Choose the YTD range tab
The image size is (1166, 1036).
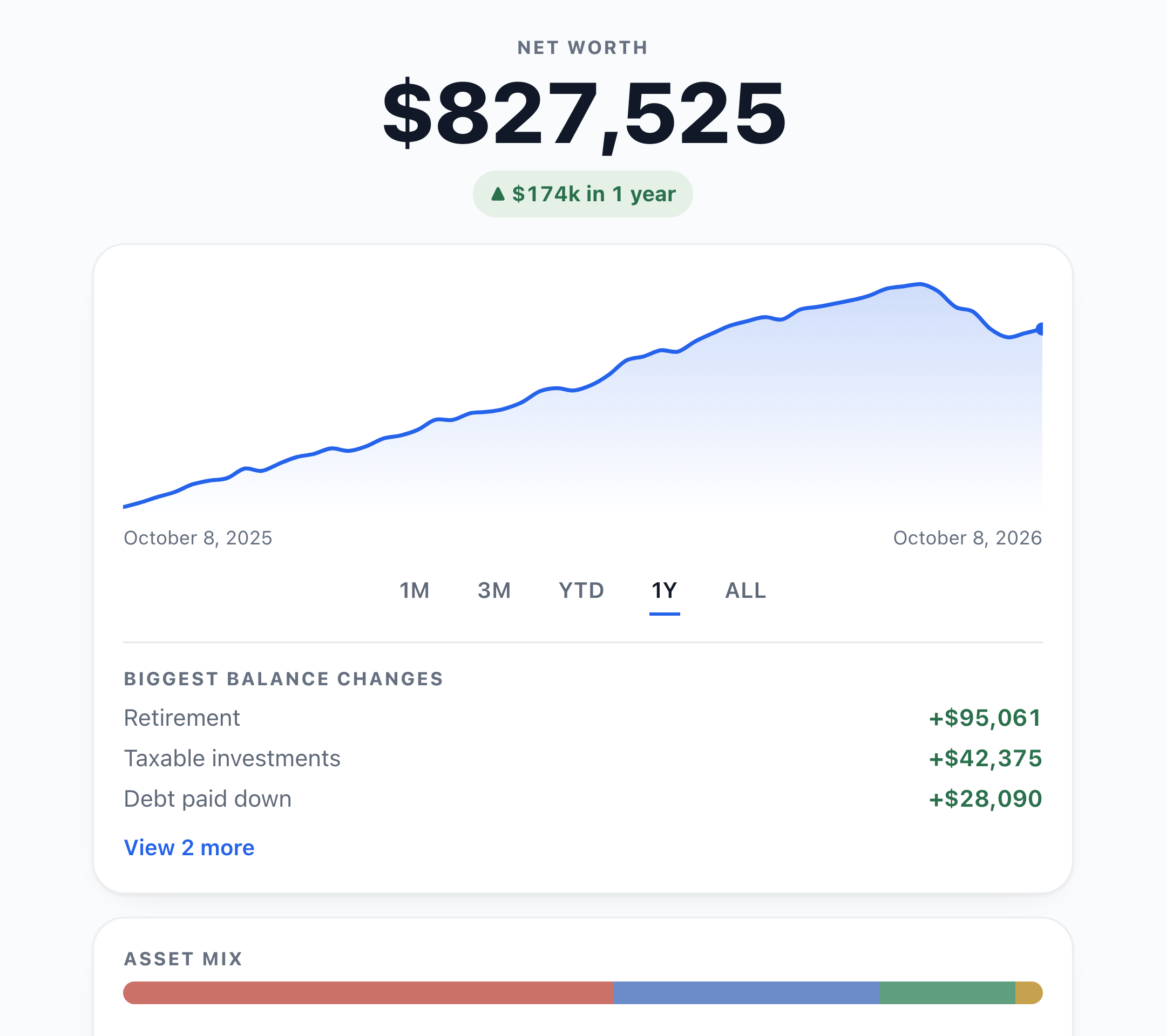[x=581, y=591]
